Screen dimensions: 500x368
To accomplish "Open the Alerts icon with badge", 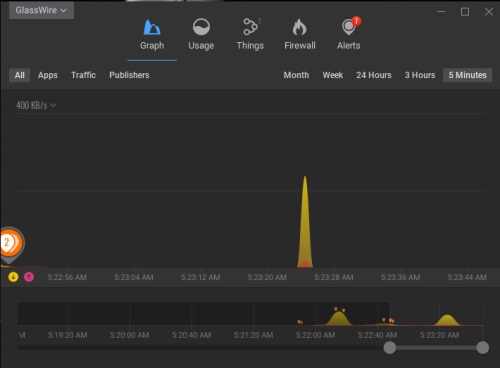I will coord(349,27).
